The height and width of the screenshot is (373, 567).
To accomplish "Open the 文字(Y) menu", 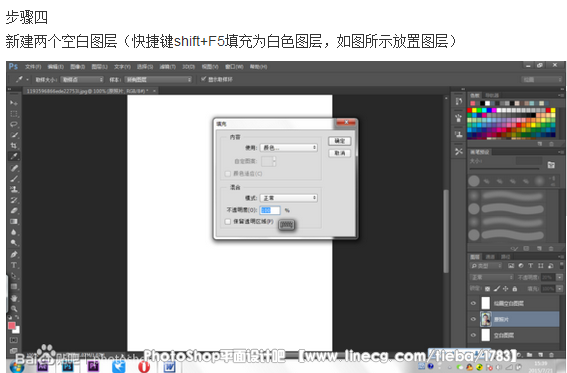I will click(x=122, y=67).
